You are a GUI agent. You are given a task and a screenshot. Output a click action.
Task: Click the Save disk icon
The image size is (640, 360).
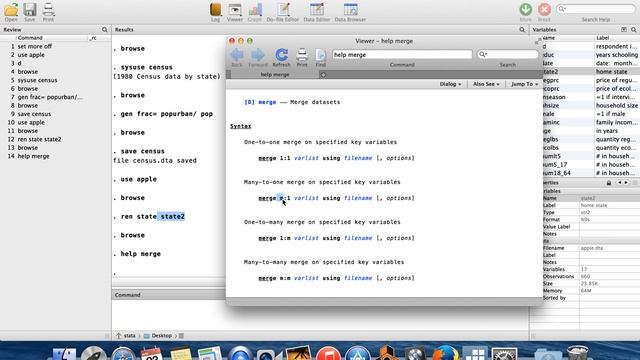(x=29, y=11)
